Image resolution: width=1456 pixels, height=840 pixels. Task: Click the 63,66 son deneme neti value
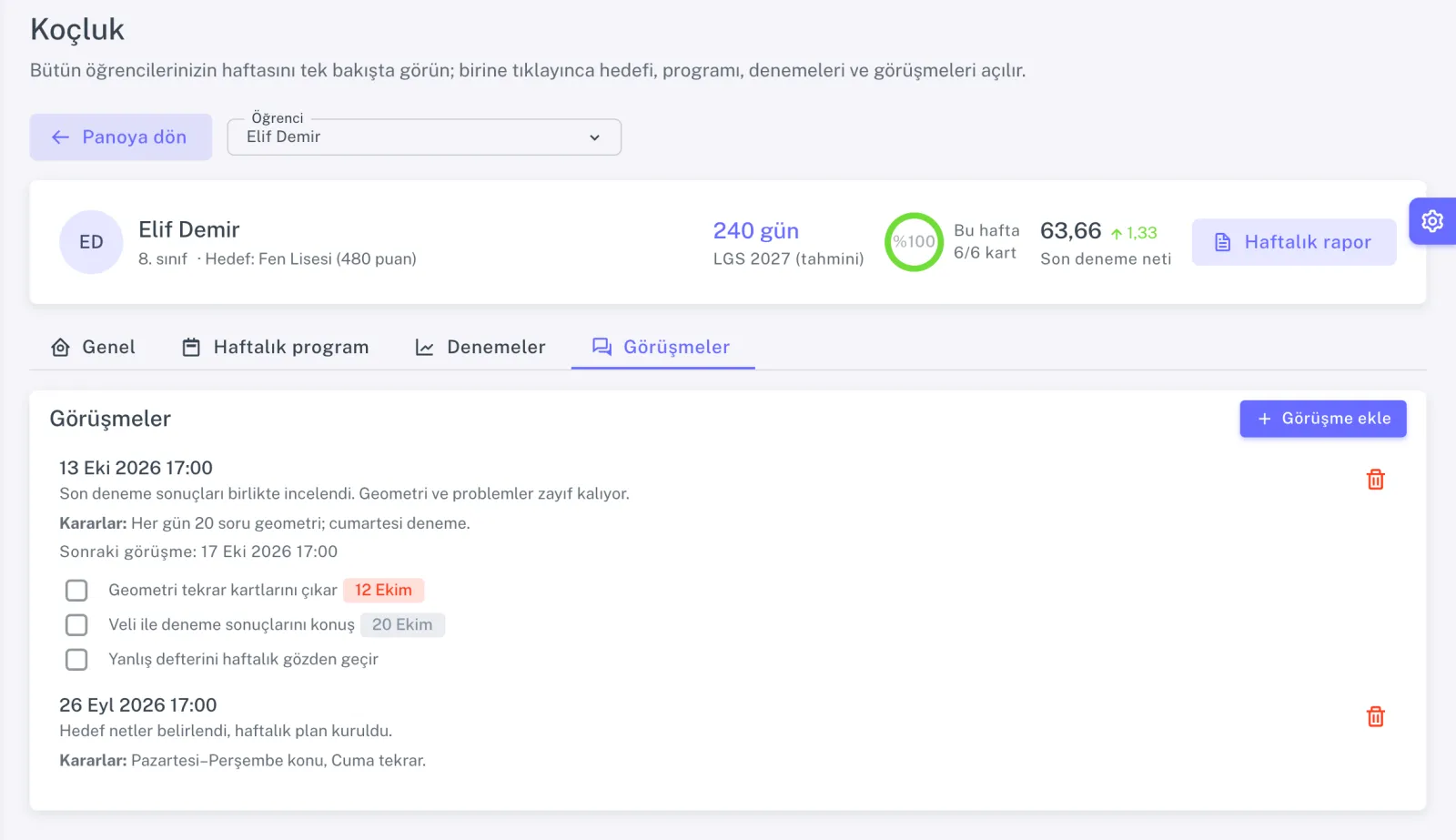tap(1071, 231)
